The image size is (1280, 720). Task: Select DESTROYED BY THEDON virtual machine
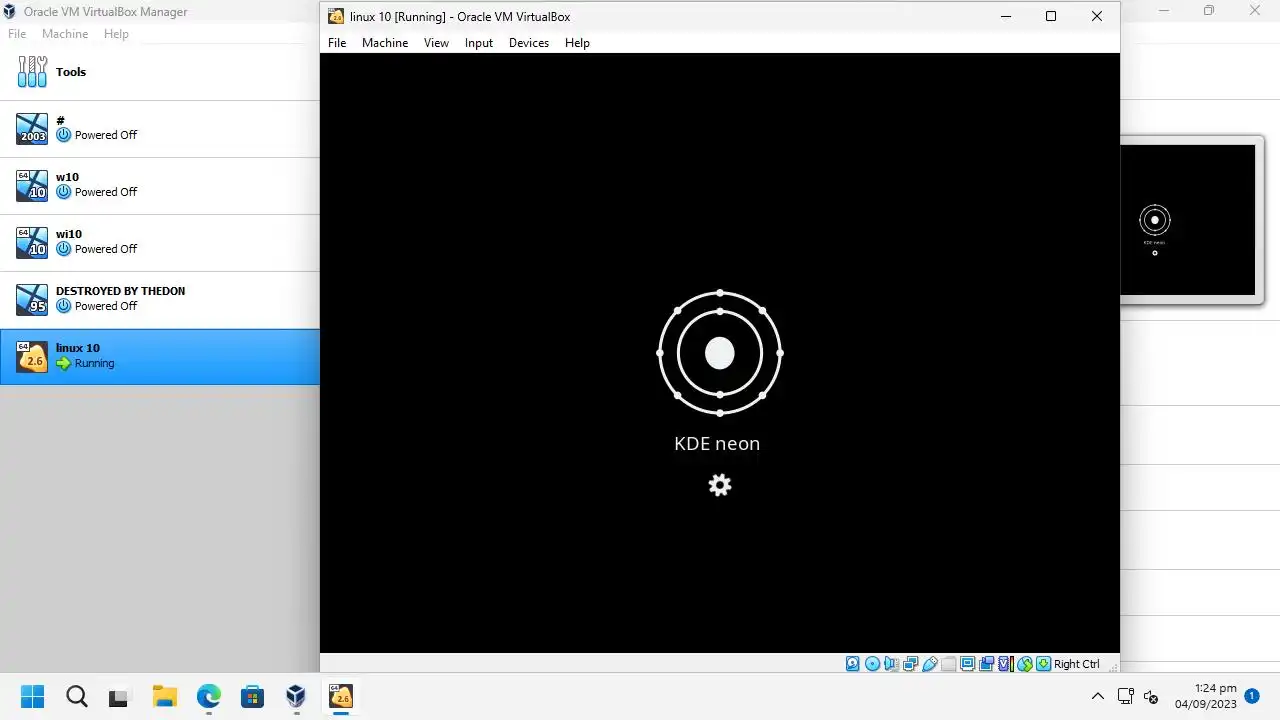(x=160, y=299)
